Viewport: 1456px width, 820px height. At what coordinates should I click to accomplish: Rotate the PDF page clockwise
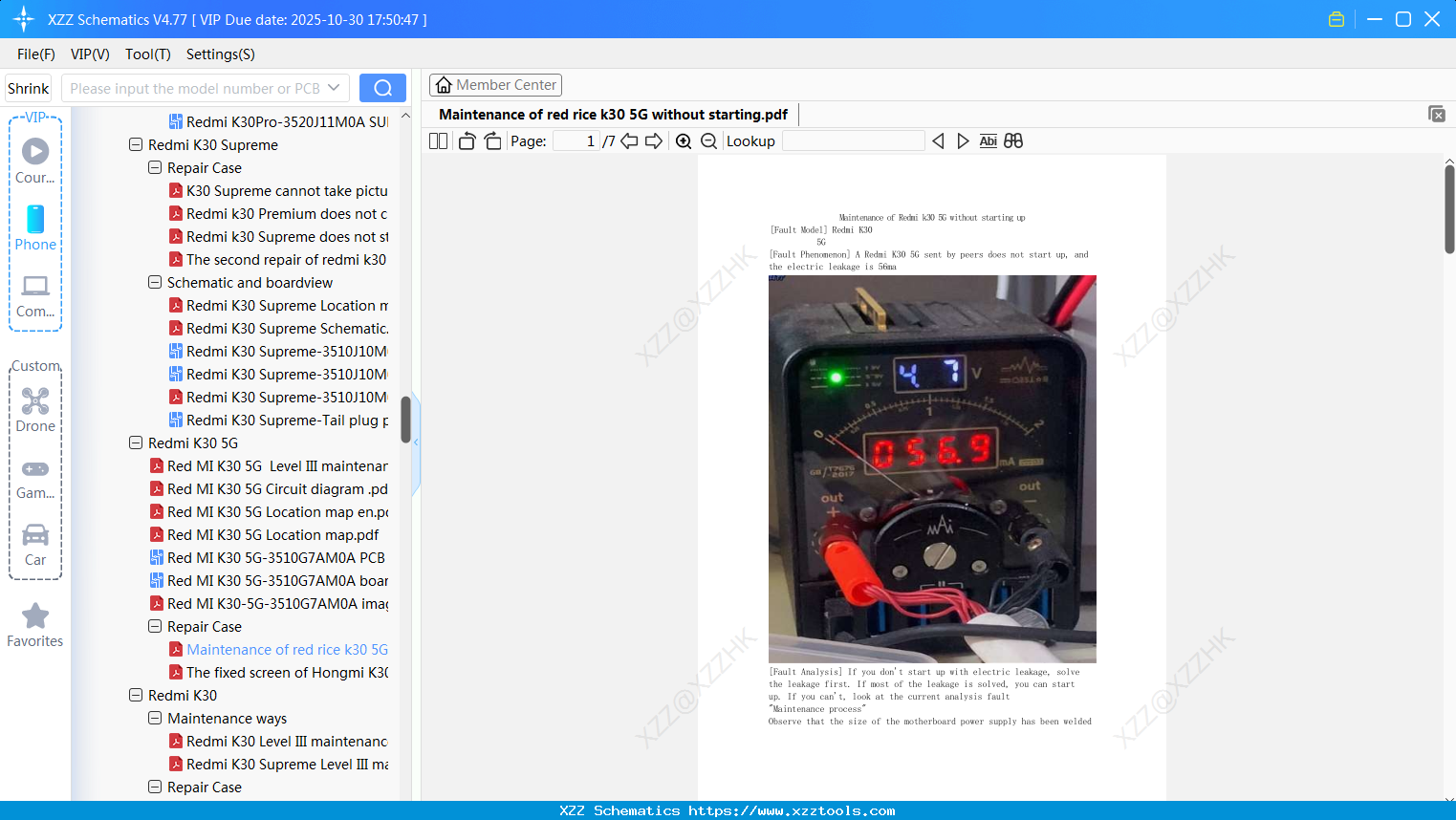(492, 140)
